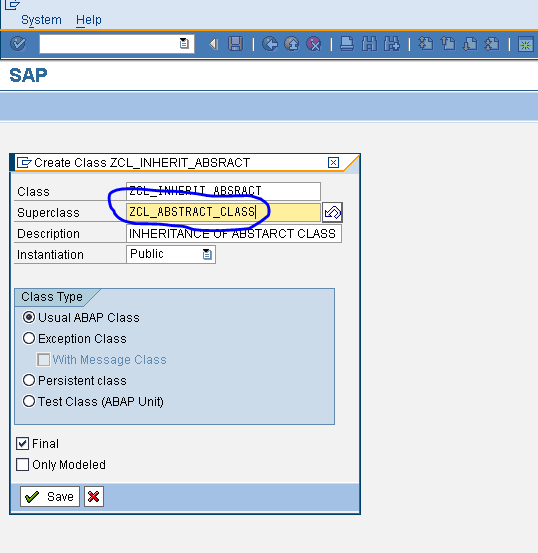This screenshot has width=538, height=553.
Task: Click the green Back arrow icon
Action: pyautogui.click(x=270, y=44)
